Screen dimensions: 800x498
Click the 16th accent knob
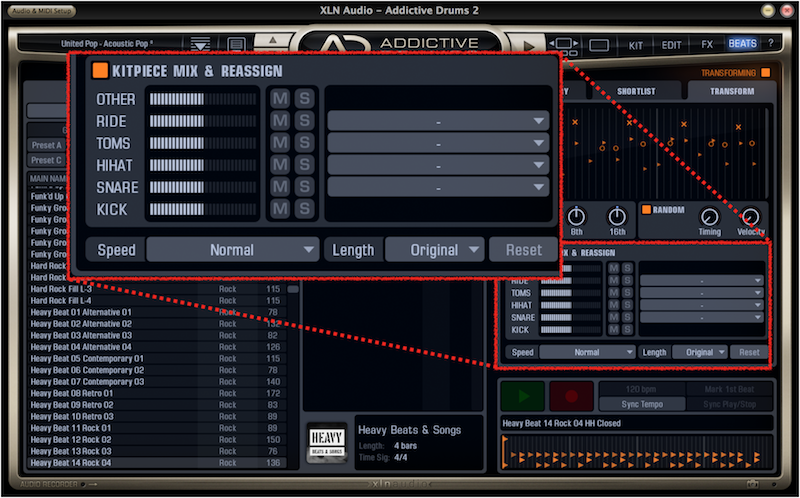point(617,217)
